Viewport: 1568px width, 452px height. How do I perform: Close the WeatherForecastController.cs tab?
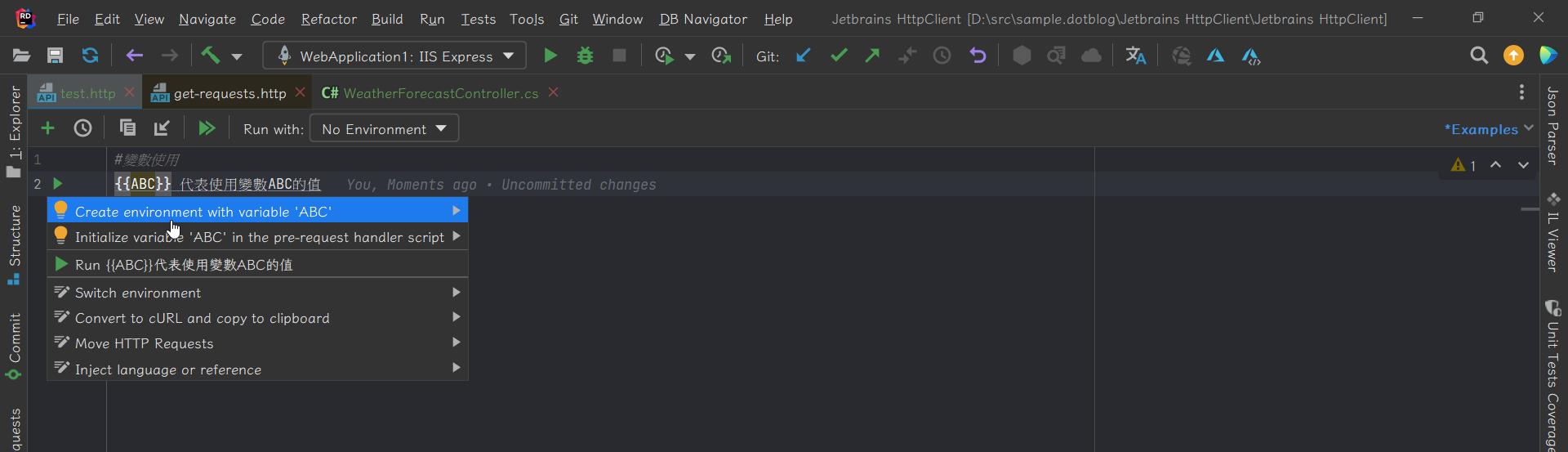pyautogui.click(x=554, y=92)
